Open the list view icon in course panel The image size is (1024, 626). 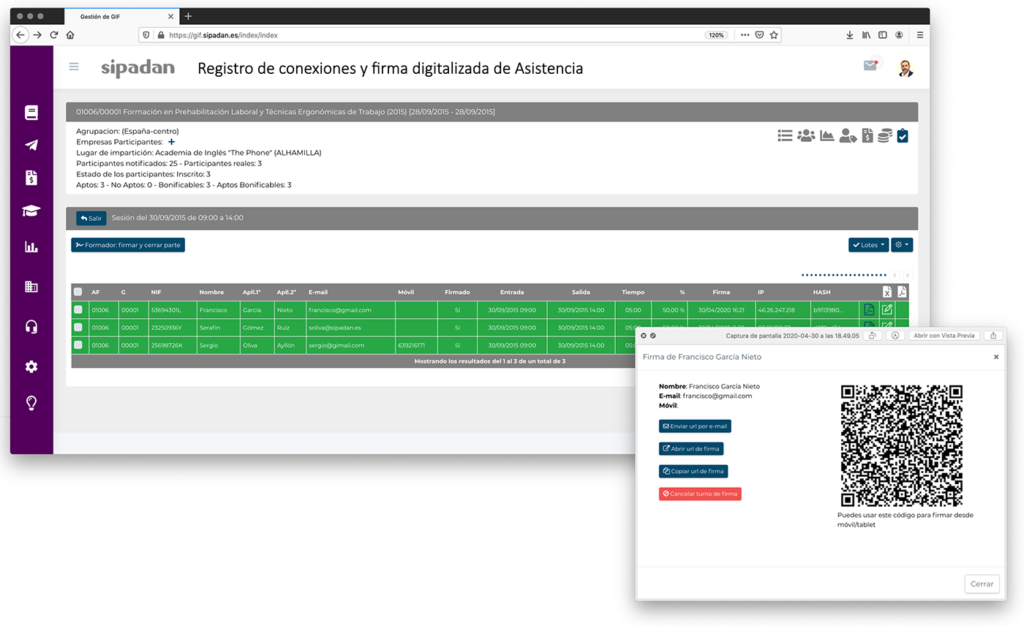pos(785,135)
